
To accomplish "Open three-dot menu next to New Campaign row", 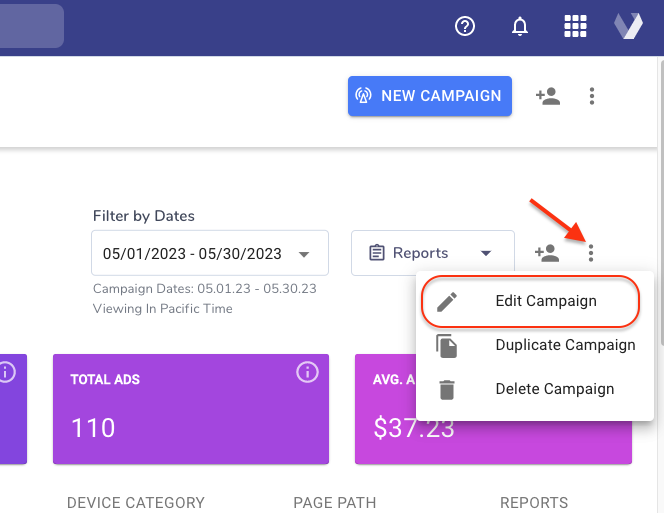I will tap(592, 96).
